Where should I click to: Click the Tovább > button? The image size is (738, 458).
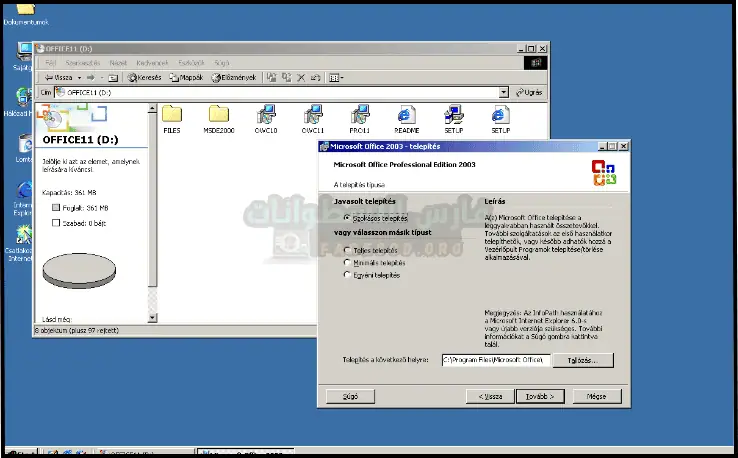point(540,395)
